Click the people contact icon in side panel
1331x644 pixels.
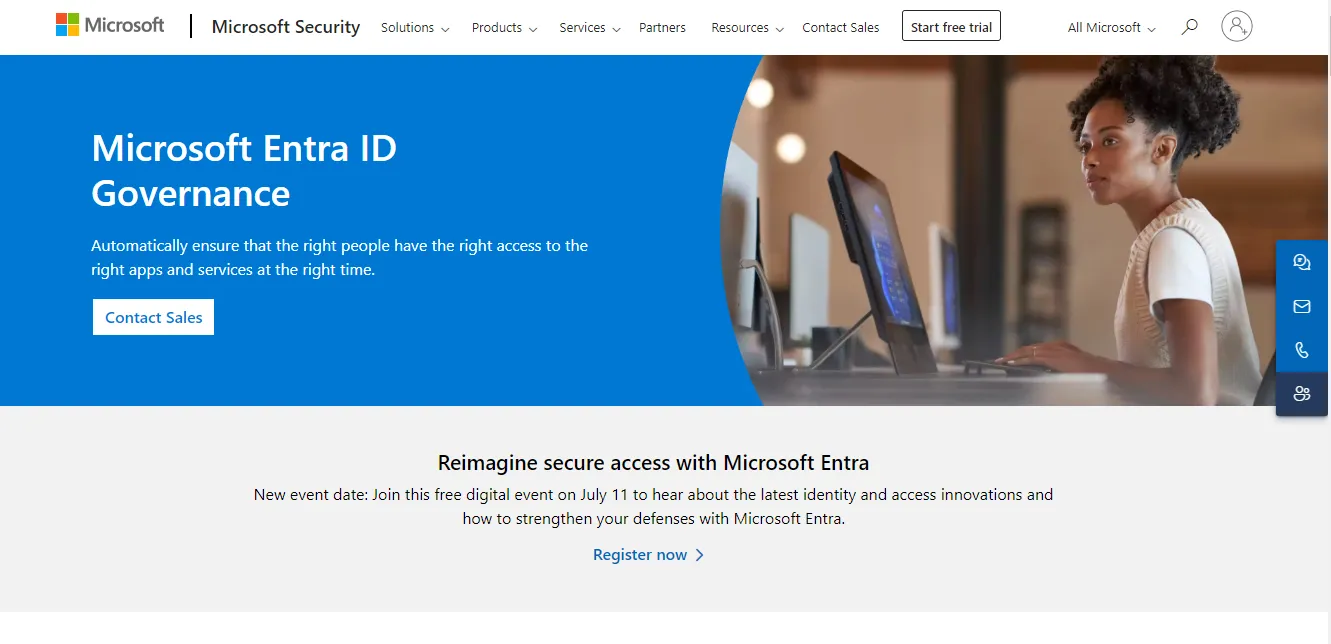point(1301,394)
